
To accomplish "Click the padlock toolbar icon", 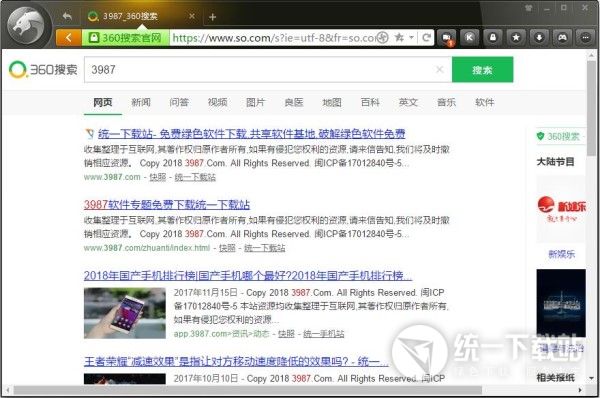I will (x=493, y=38).
